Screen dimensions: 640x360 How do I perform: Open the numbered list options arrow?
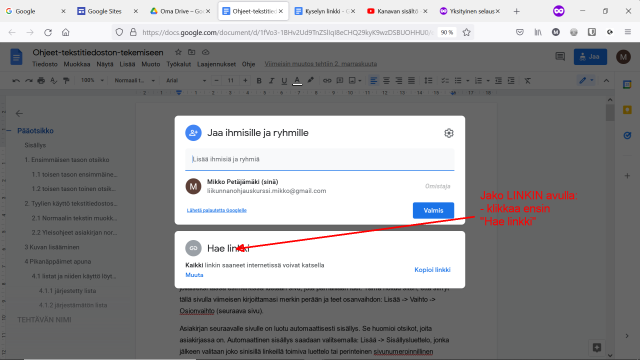[488, 81]
